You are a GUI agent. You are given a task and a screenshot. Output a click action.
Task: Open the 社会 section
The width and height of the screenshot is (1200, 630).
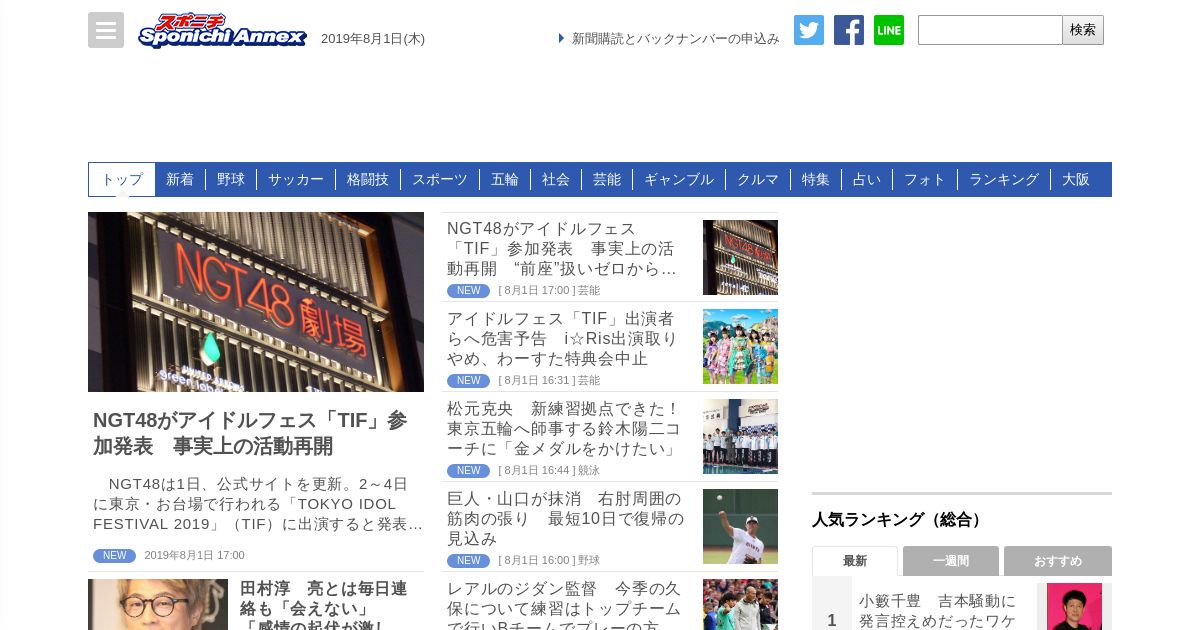coord(556,179)
